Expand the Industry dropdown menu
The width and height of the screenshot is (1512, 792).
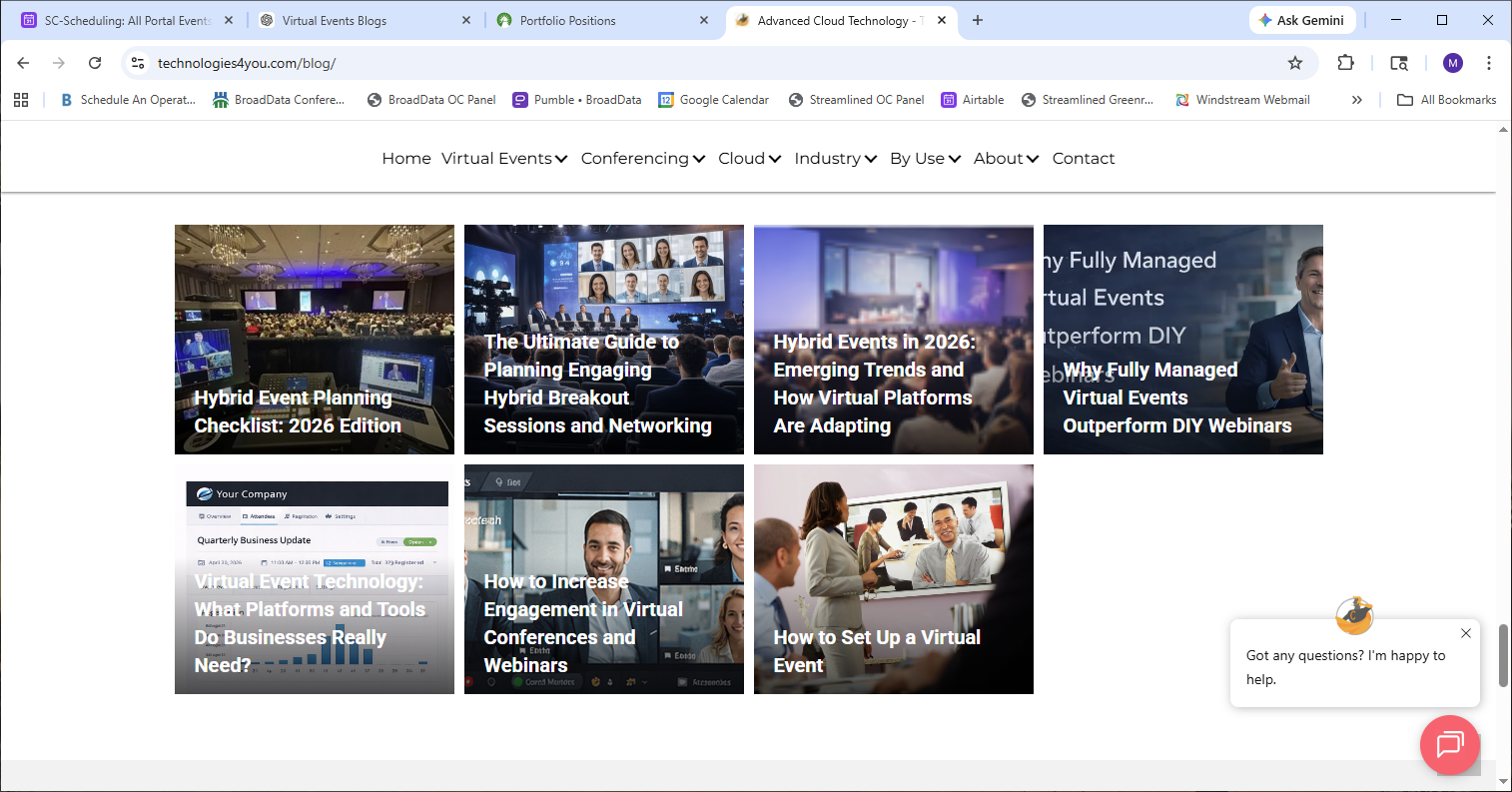[835, 159]
